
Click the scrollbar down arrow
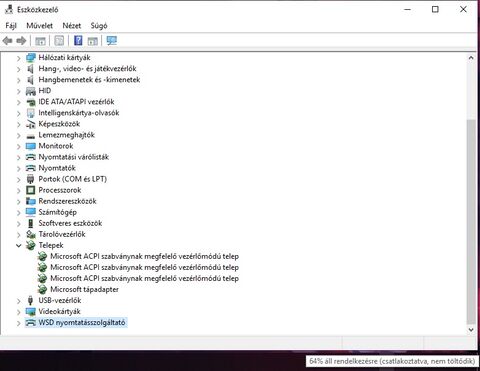coord(471,330)
